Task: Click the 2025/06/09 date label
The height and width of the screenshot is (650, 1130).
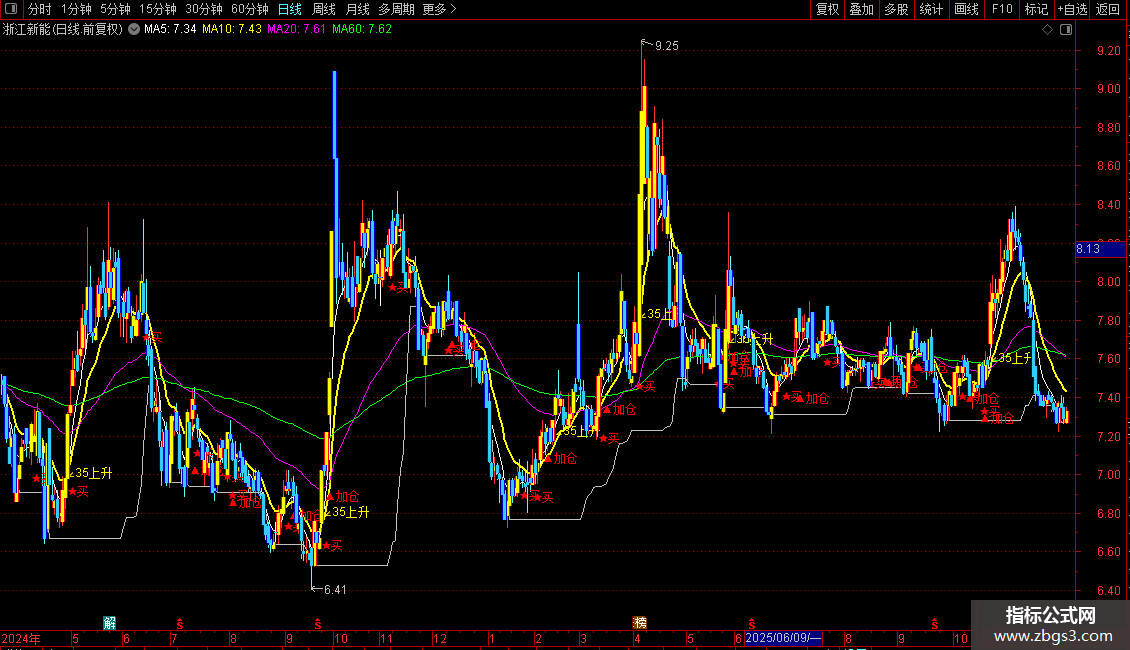Action: pos(783,638)
